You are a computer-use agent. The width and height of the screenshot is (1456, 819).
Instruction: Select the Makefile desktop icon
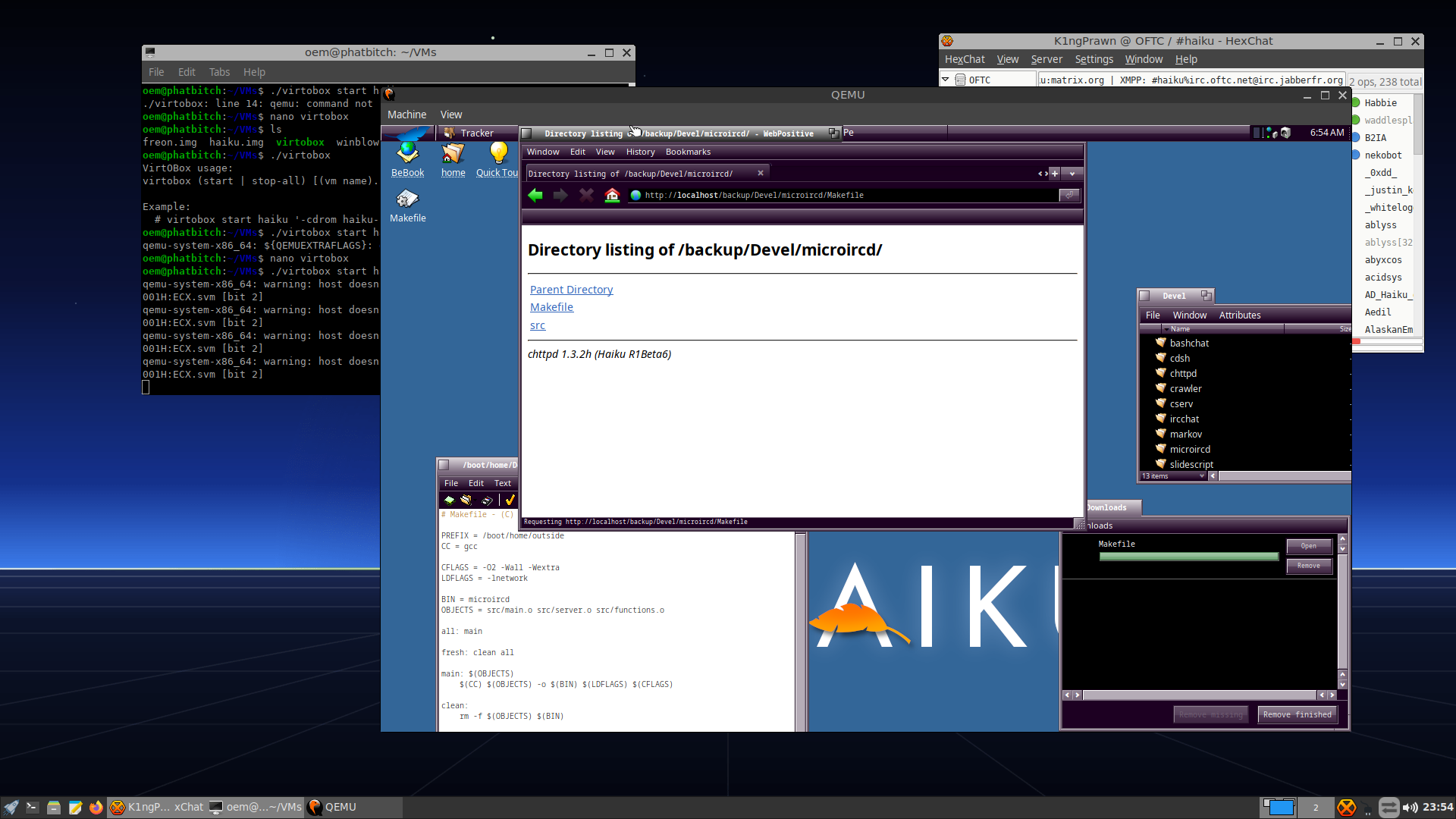click(x=407, y=206)
